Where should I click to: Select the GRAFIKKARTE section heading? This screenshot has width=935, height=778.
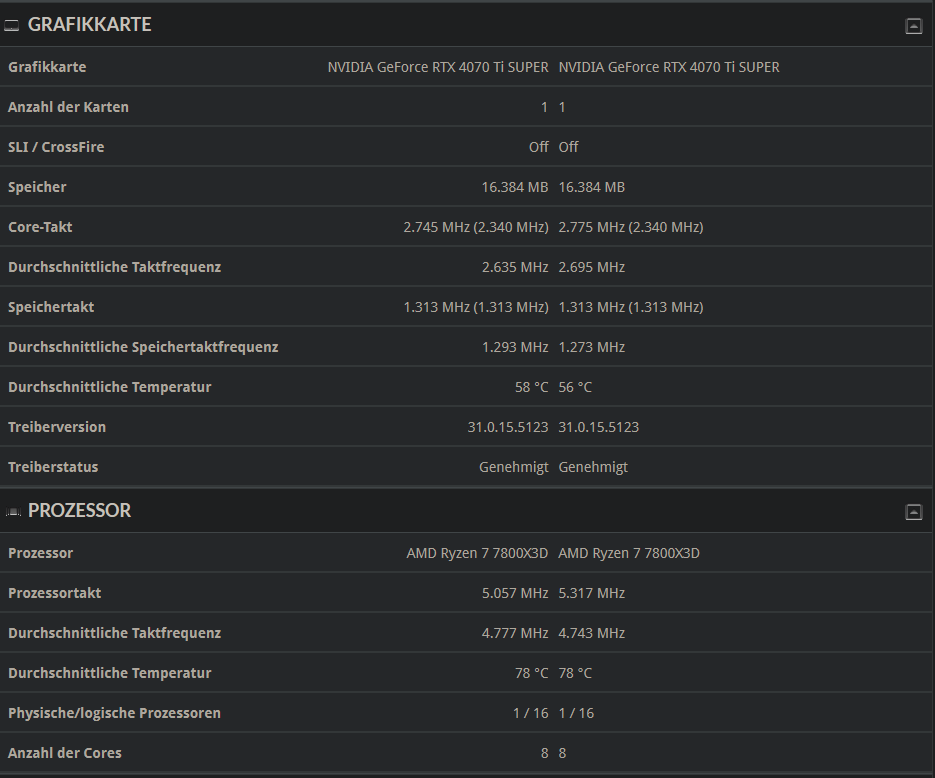click(89, 24)
